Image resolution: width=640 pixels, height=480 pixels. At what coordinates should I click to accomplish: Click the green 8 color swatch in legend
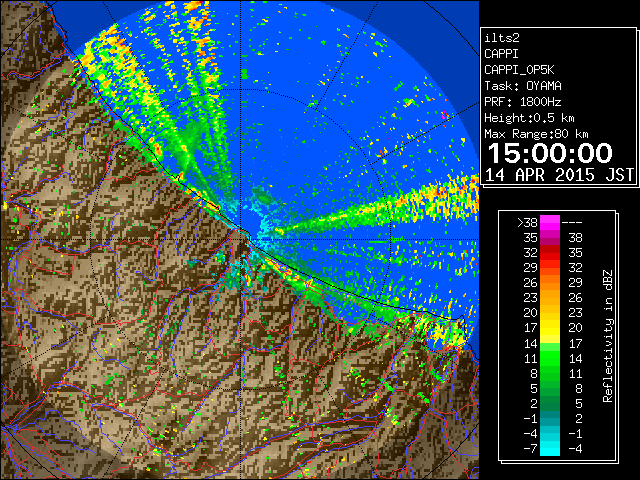coord(550,373)
